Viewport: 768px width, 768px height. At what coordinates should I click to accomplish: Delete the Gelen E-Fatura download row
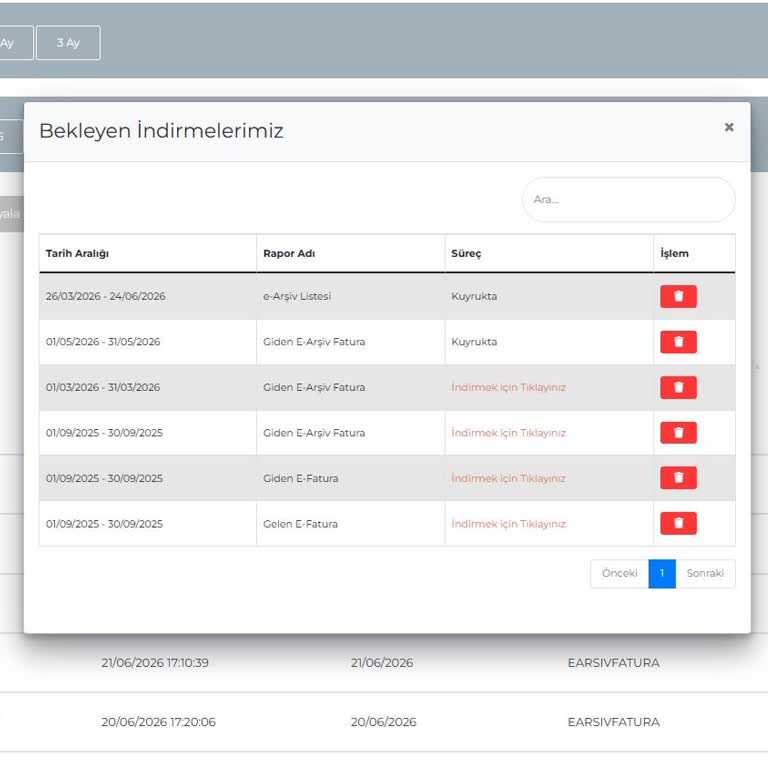click(x=678, y=524)
